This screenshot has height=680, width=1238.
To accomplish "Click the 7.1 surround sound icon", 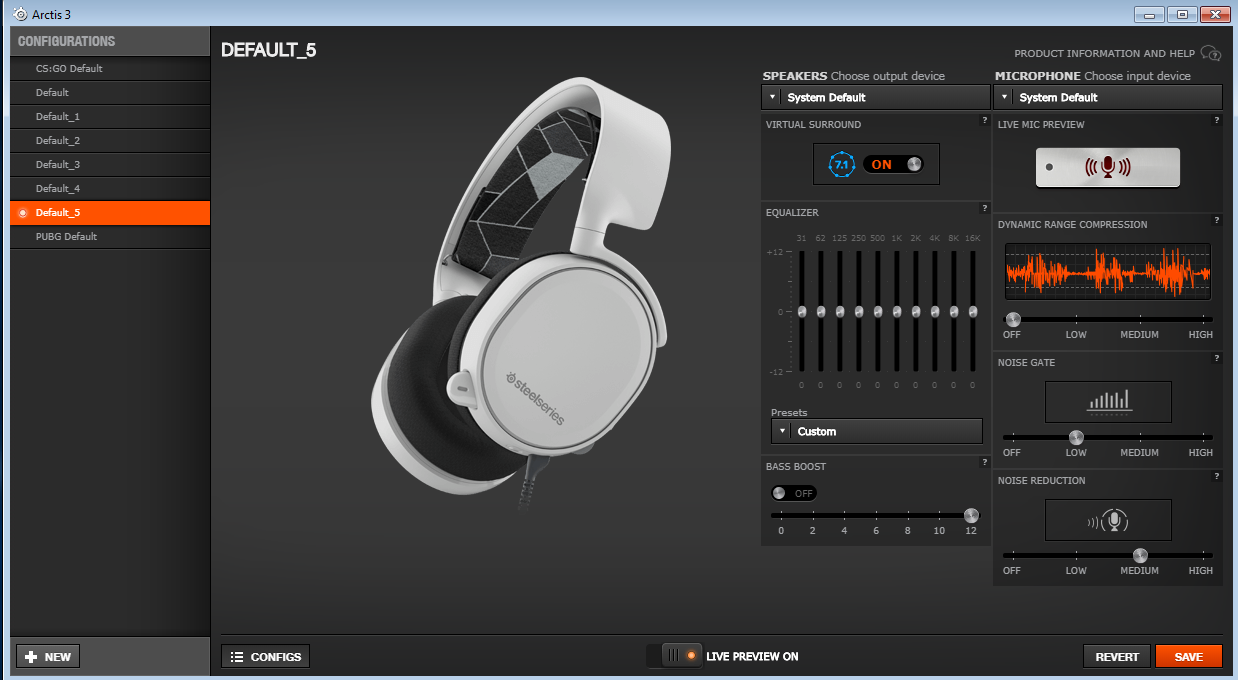I will [x=842, y=164].
